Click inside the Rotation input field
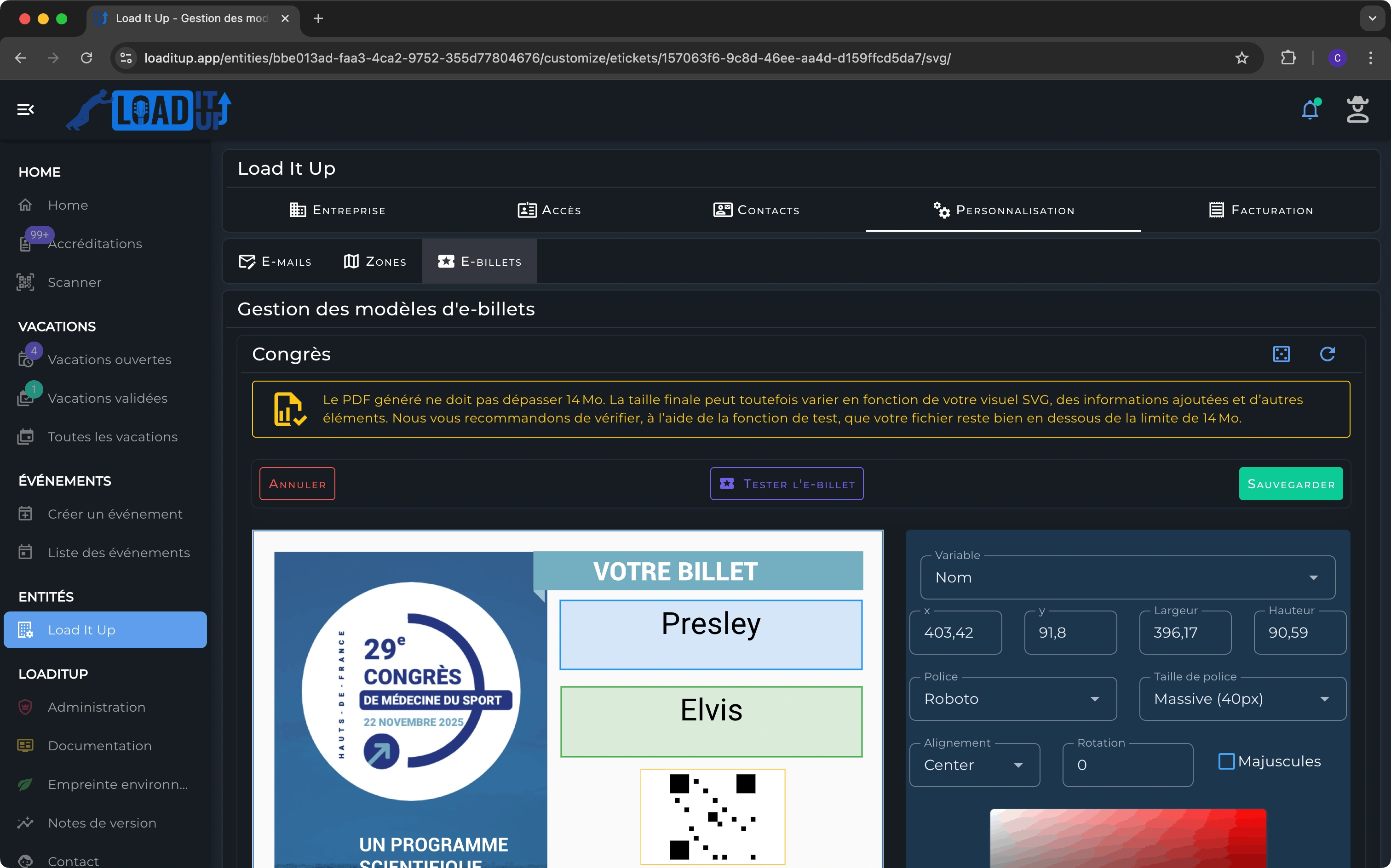Image resolution: width=1391 pixels, height=868 pixels. 1127,765
